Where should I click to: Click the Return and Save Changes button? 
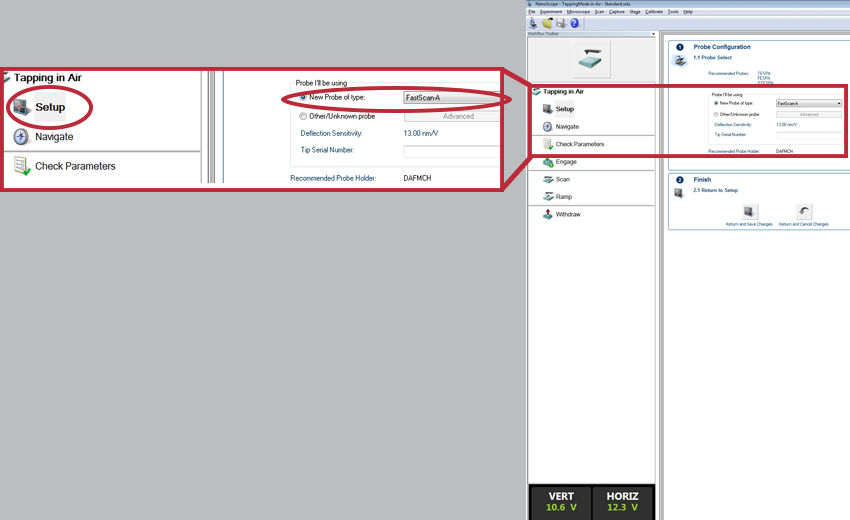coord(750,211)
